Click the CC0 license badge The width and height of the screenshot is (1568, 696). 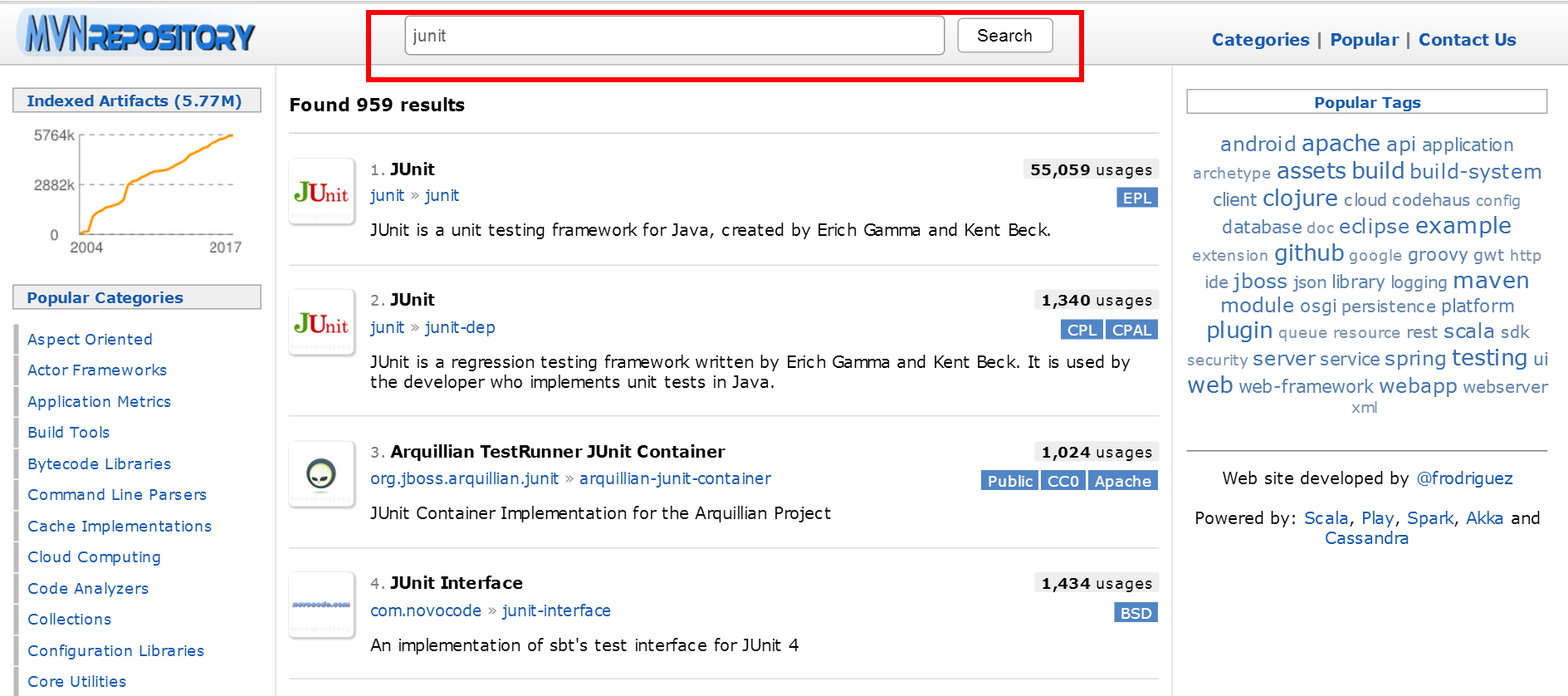pos(1063,481)
